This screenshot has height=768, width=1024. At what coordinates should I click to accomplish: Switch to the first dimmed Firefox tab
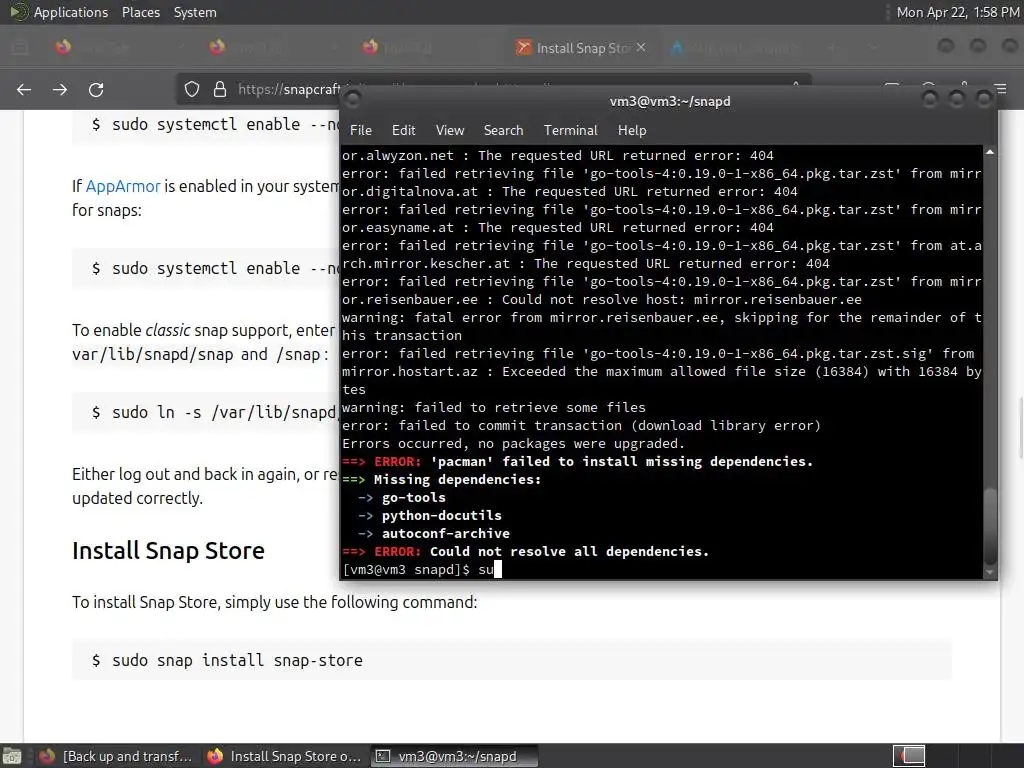pyautogui.click(x=118, y=48)
